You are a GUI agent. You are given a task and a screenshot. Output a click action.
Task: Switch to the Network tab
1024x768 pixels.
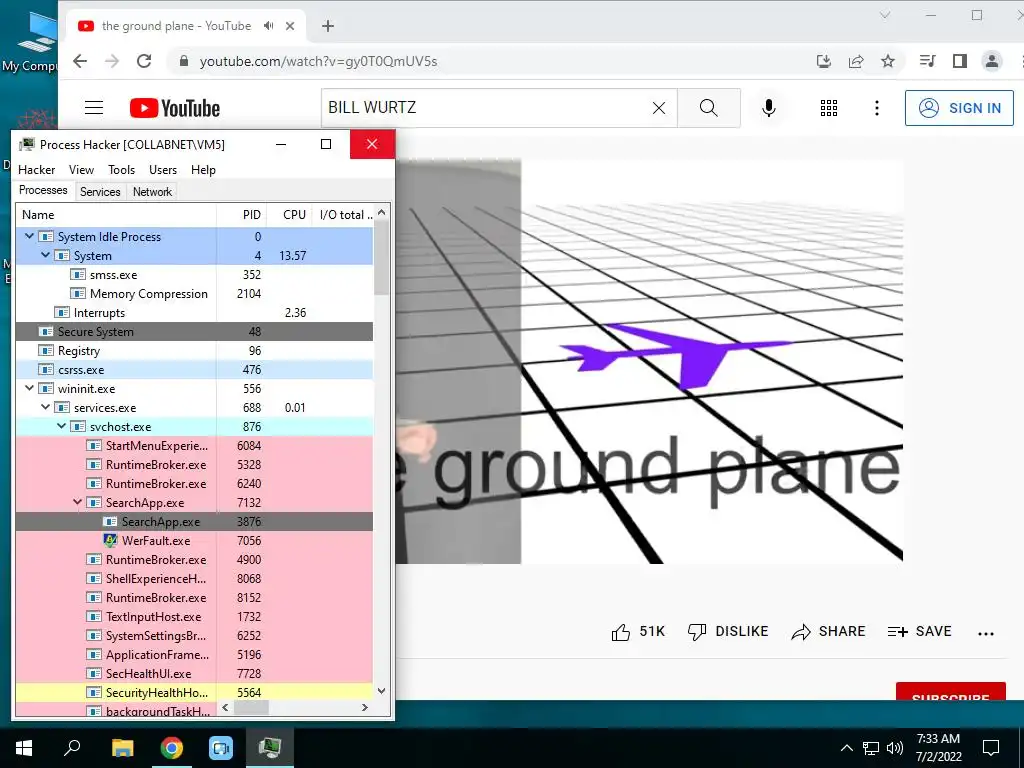152,191
